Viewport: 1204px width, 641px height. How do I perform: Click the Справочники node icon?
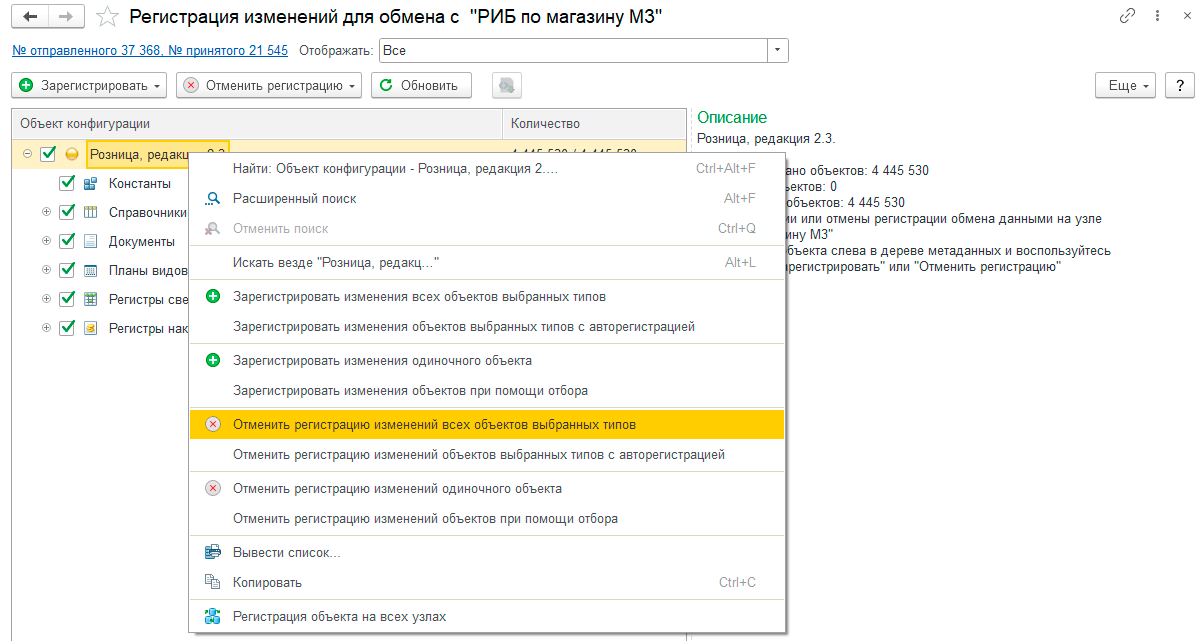pos(90,212)
